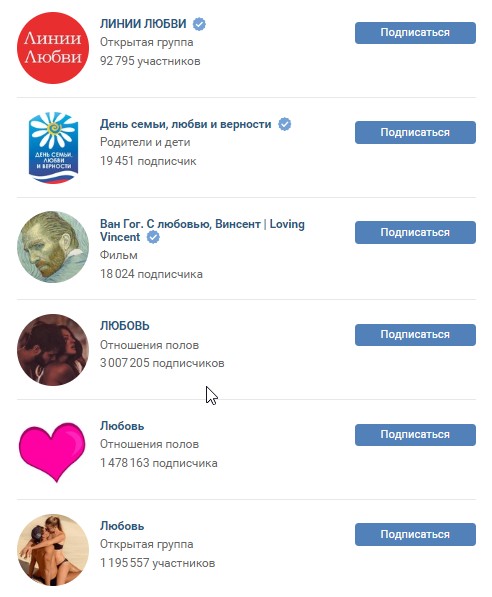Screen dimensions: 492x597
Task: Click the verified badge next to ЛИНИИ ЛЮБВИ
Action: tap(199, 24)
